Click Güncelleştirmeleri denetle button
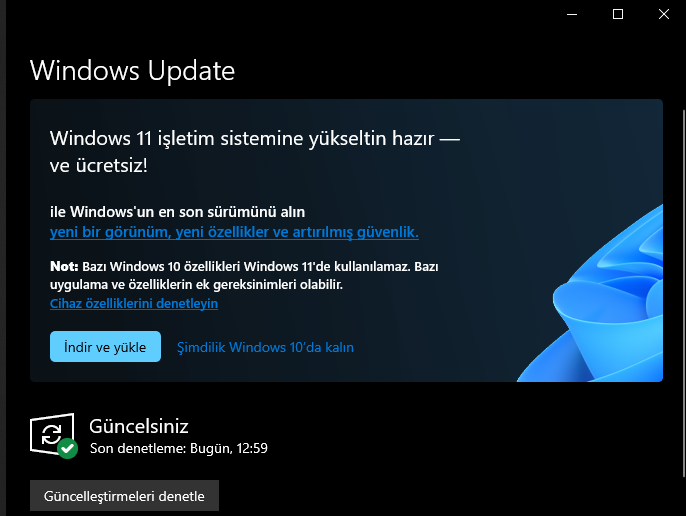 pyautogui.click(x=124, y=496)
